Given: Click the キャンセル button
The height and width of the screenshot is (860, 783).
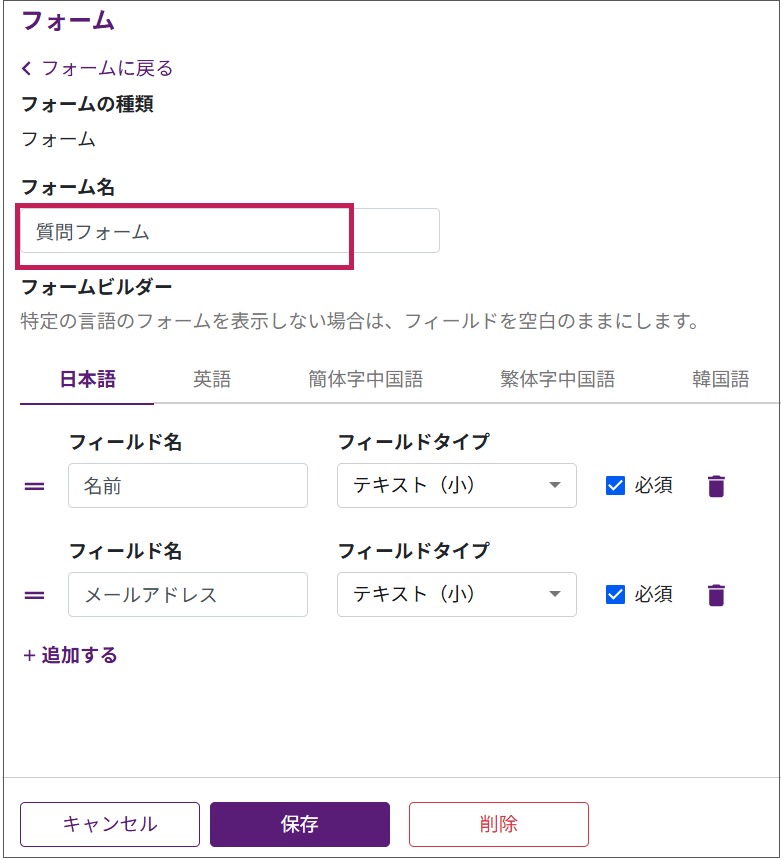Looking at the screenshot, I should pyautogui.click(x=110, y=824).
